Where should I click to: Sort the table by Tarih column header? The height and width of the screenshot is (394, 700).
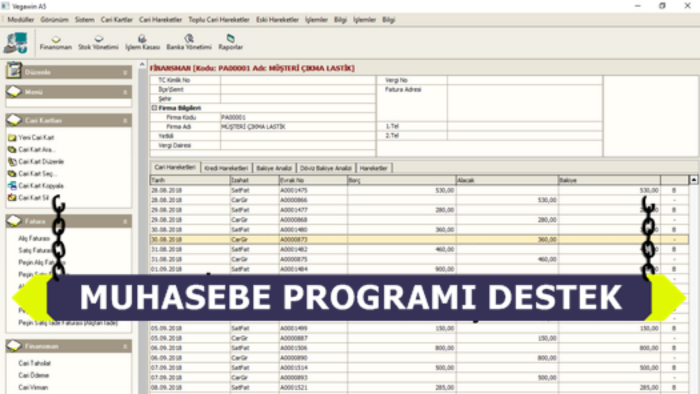click(190, 180)
